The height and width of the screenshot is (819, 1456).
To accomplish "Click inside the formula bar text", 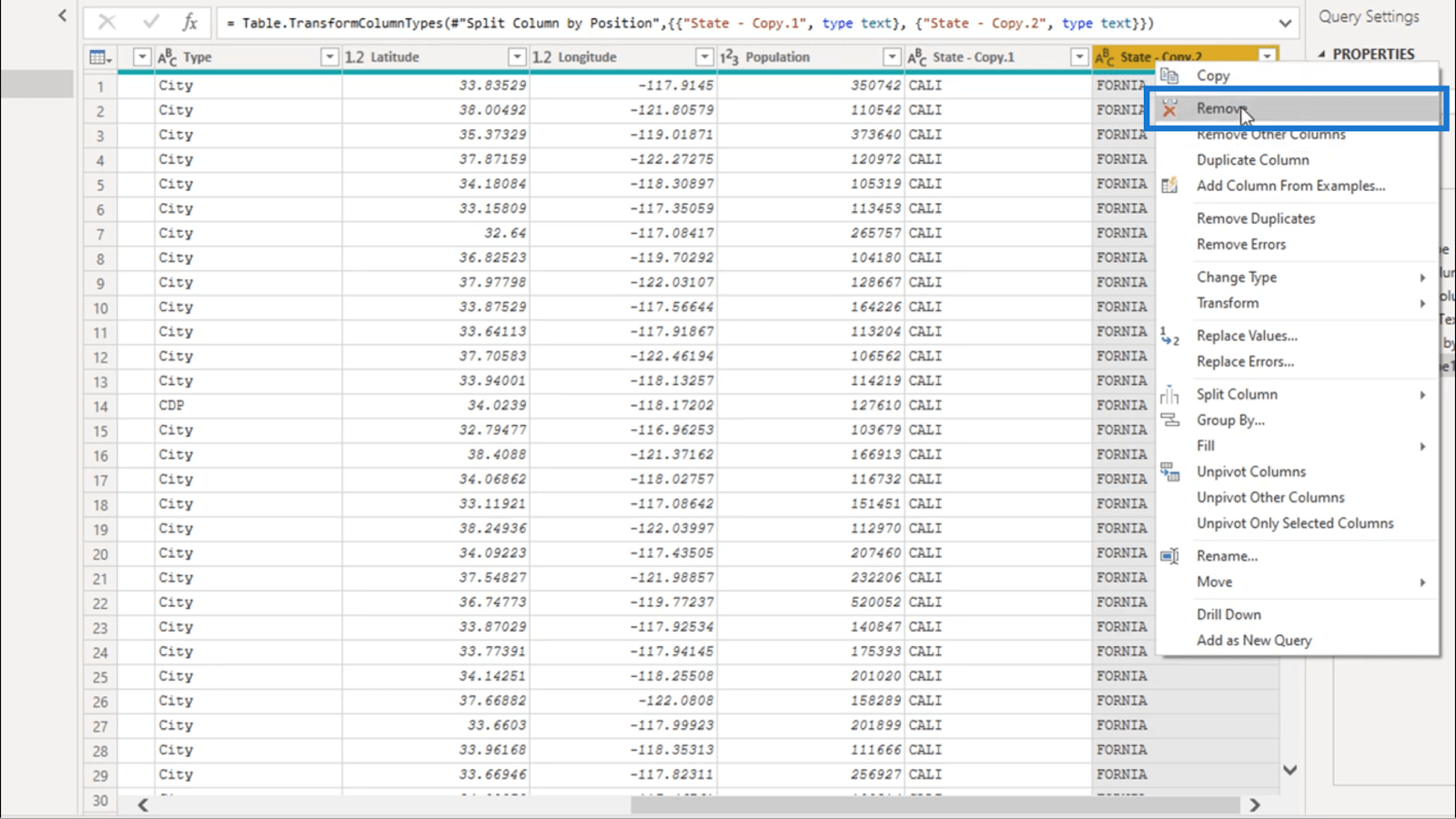I will click(x=690, y=23).
